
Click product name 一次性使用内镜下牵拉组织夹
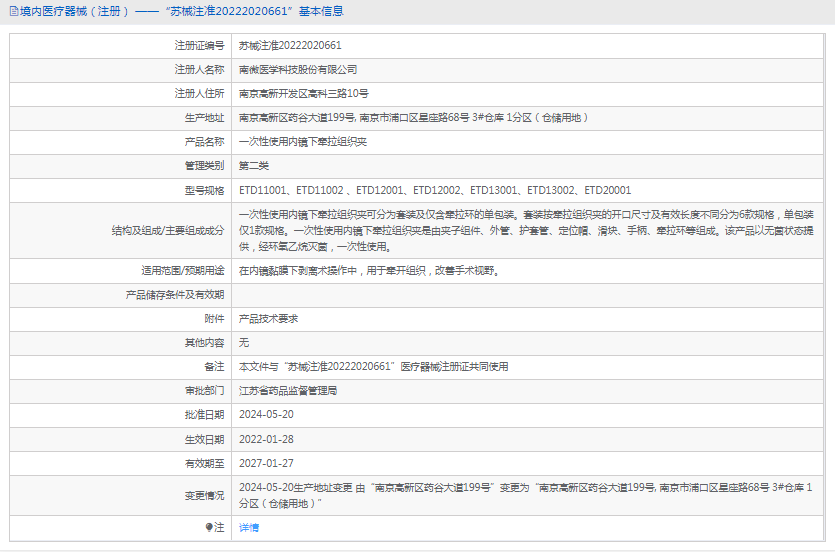pyautogui.click(x=302, y=142)
